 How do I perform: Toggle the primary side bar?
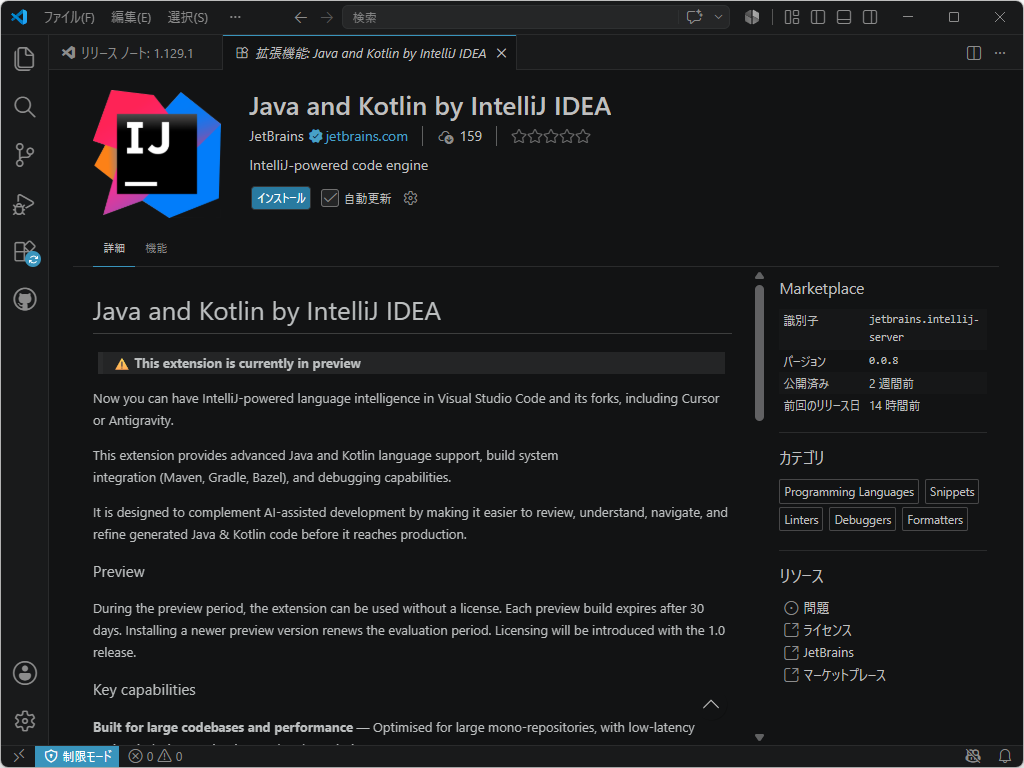[x=818, y=18]
